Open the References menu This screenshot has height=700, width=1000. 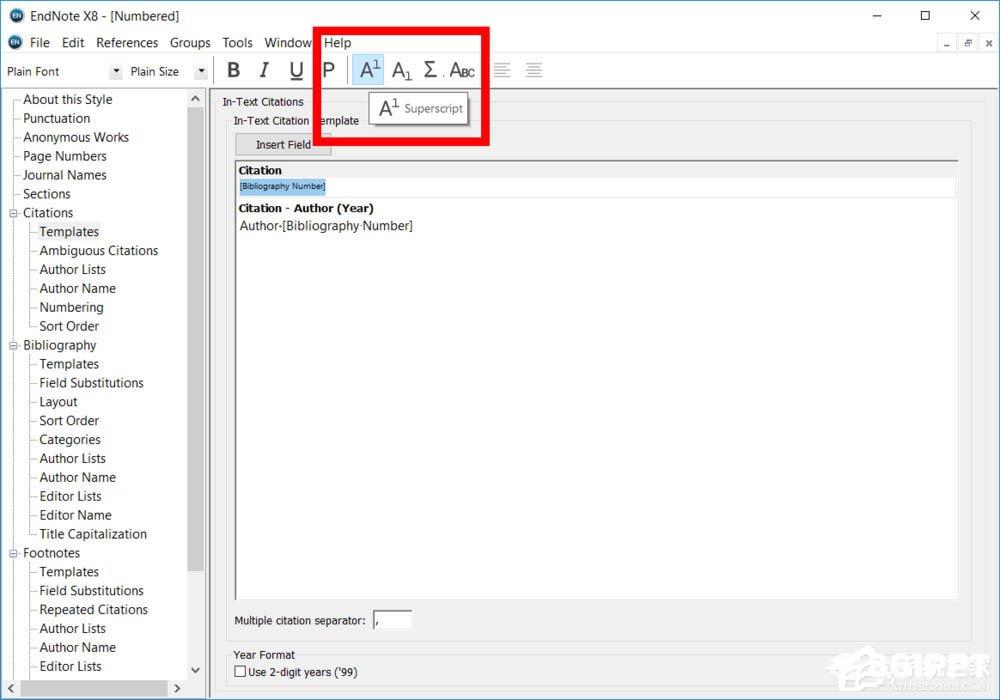(x=127, y=43)
